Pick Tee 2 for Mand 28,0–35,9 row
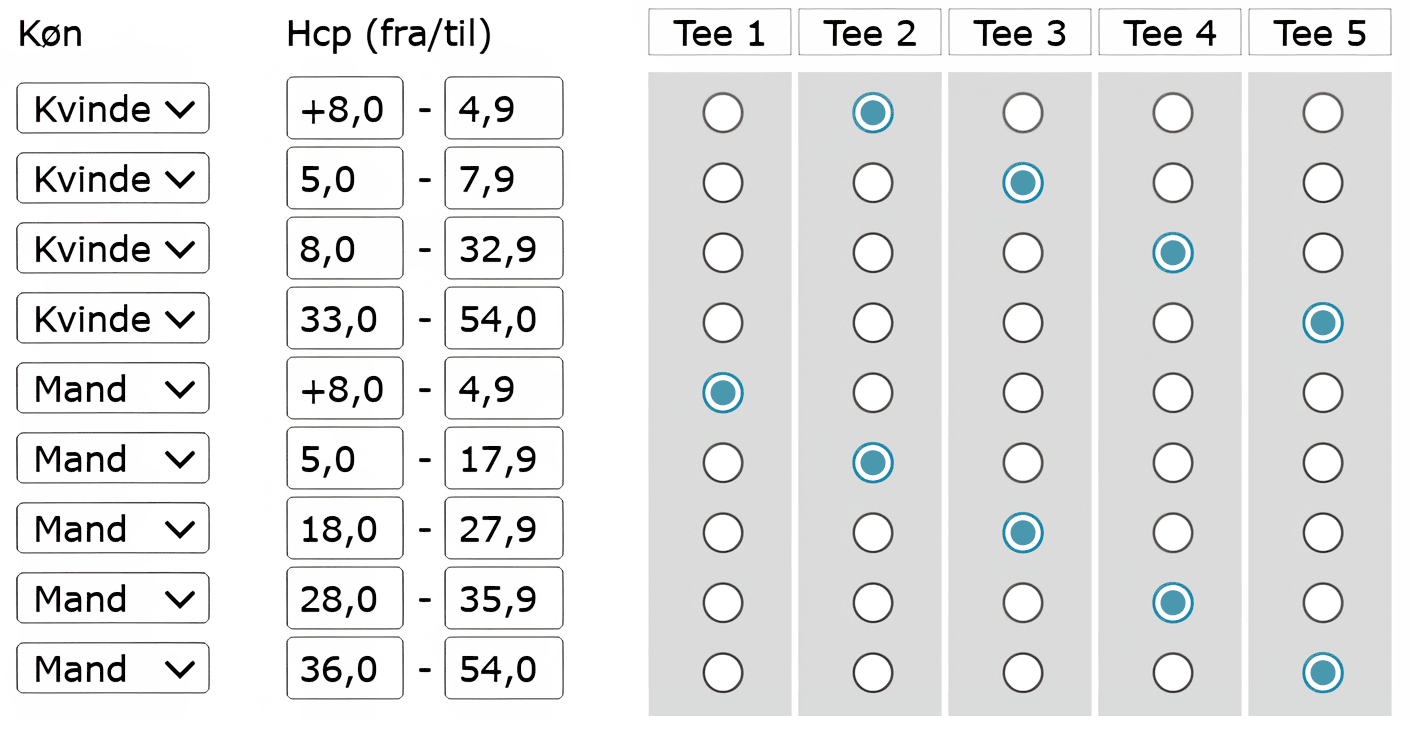Viewport: 1410px width, 730px height. point(872,603)
